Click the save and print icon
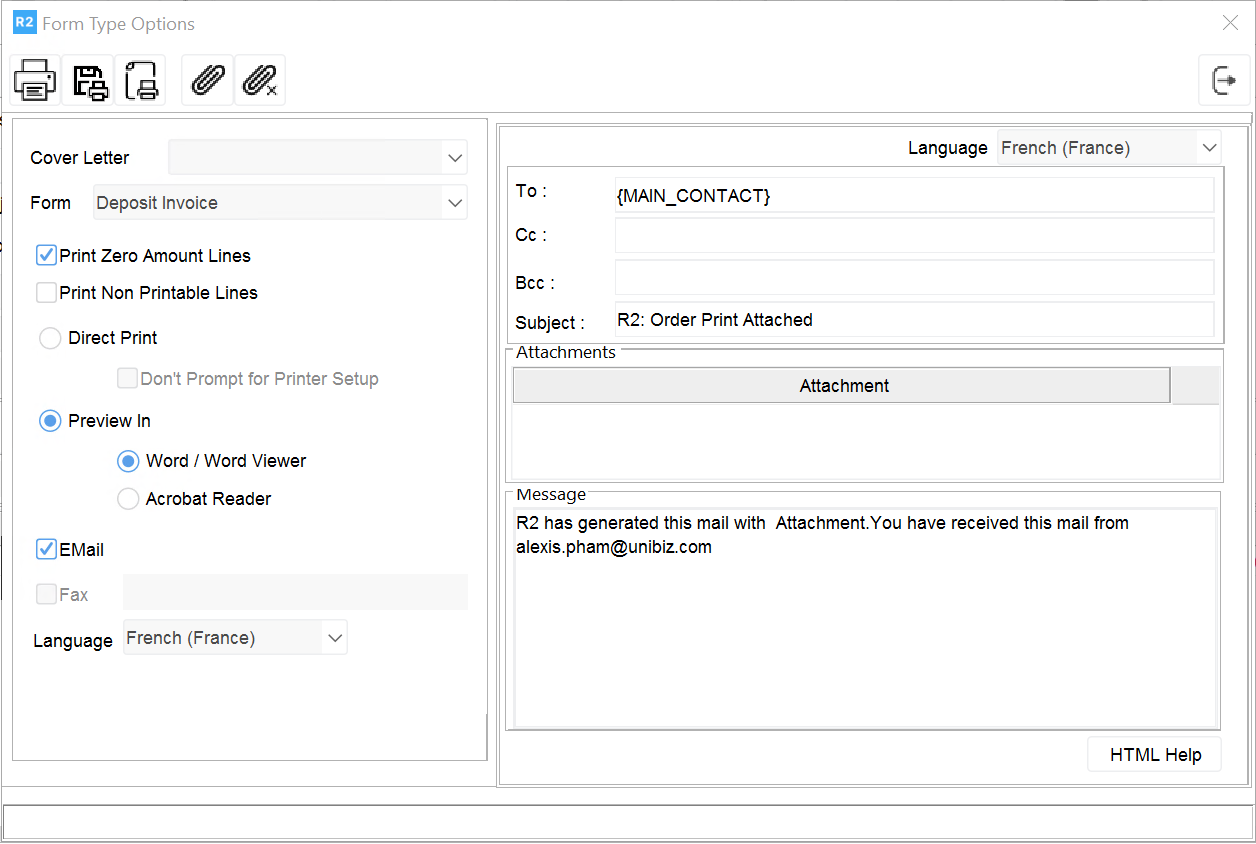Image resolution: width=1256 pixels, height=844 pixels. [x=88, y=80]
